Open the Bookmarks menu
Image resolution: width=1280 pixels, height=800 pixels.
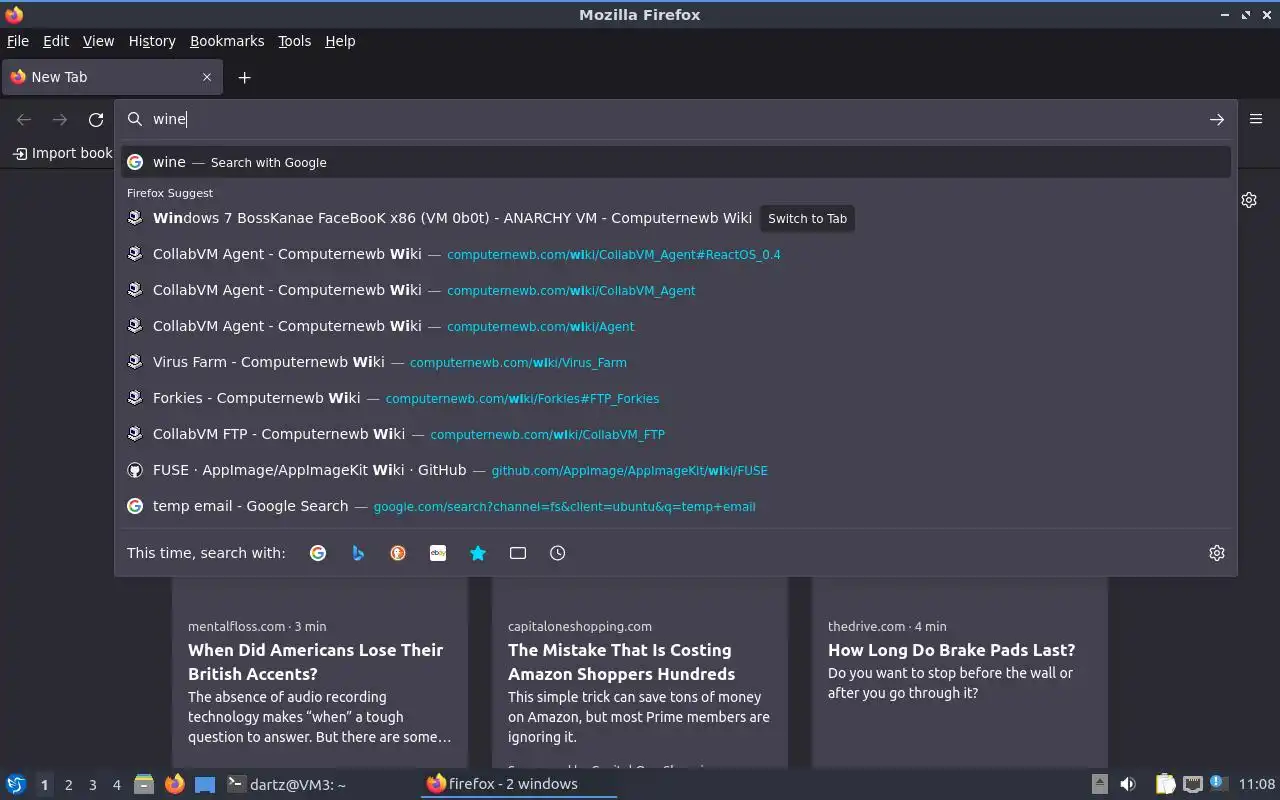pyautogui.click(x=227, y=41)
